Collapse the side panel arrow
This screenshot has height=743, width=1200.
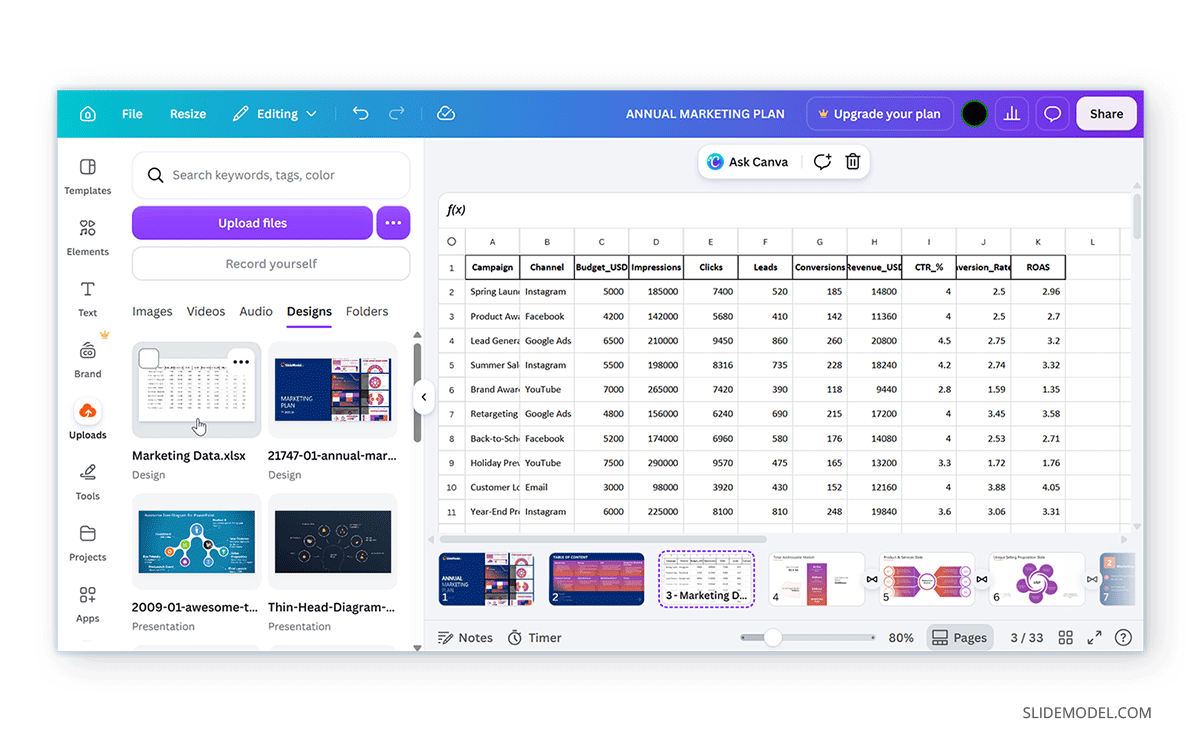[423, 397]
